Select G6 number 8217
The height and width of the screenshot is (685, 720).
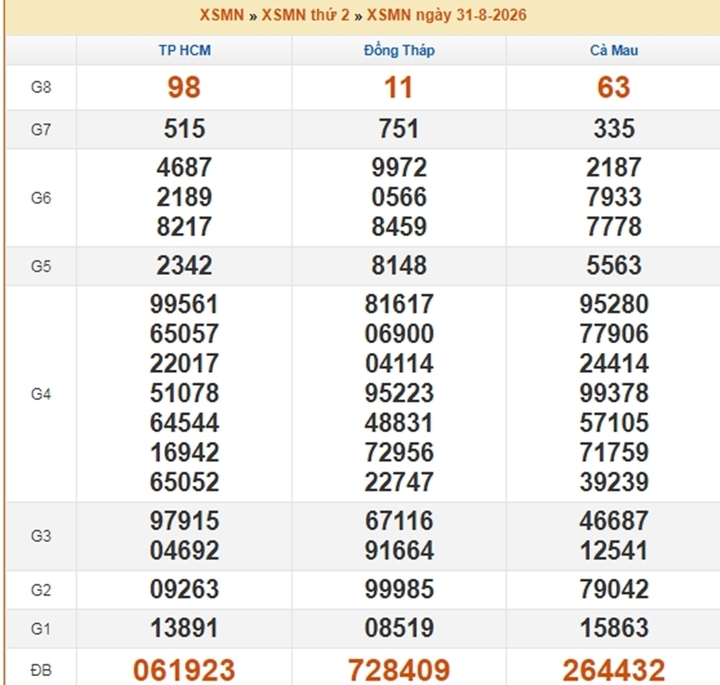184,227
